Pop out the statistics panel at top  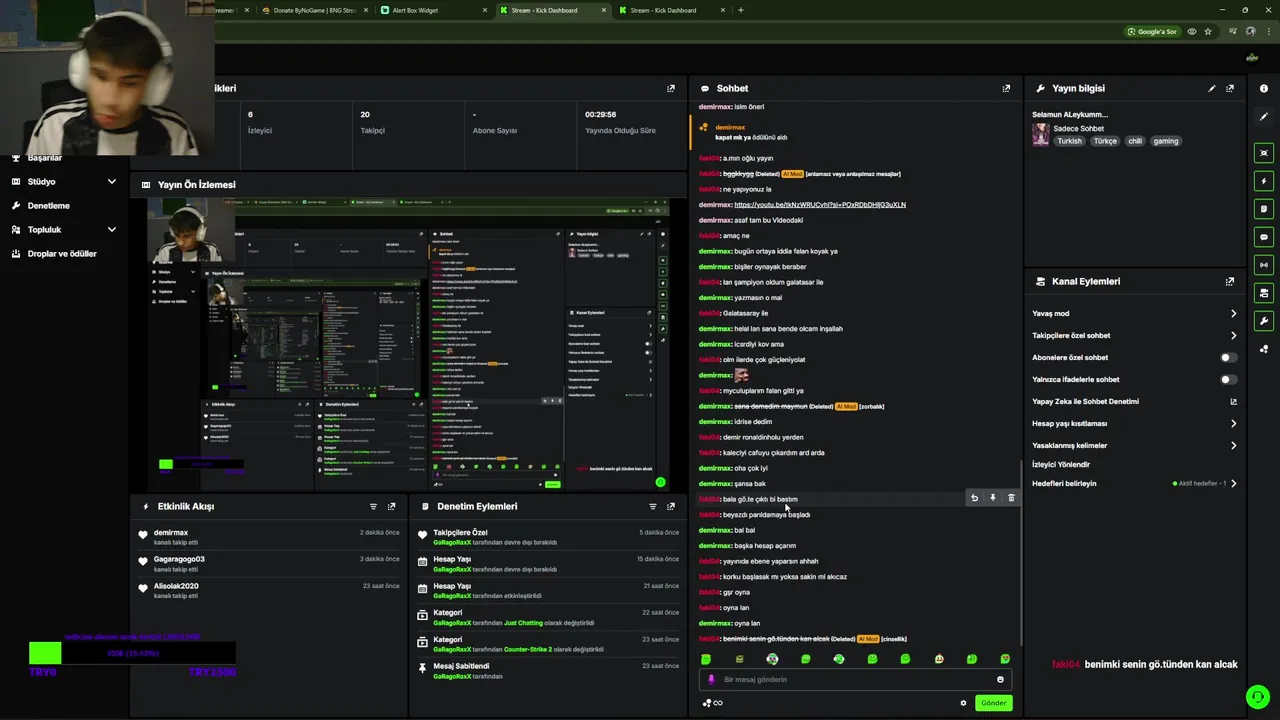tap(671, 88)
